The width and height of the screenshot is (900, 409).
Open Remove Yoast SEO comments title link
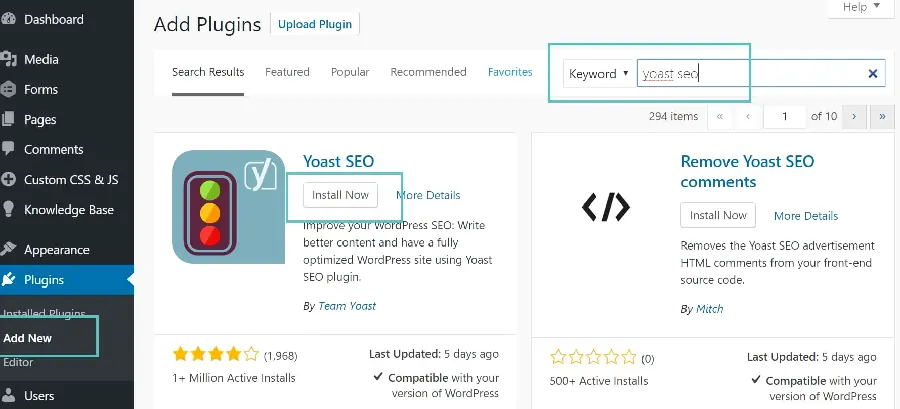tap(747, 172)
